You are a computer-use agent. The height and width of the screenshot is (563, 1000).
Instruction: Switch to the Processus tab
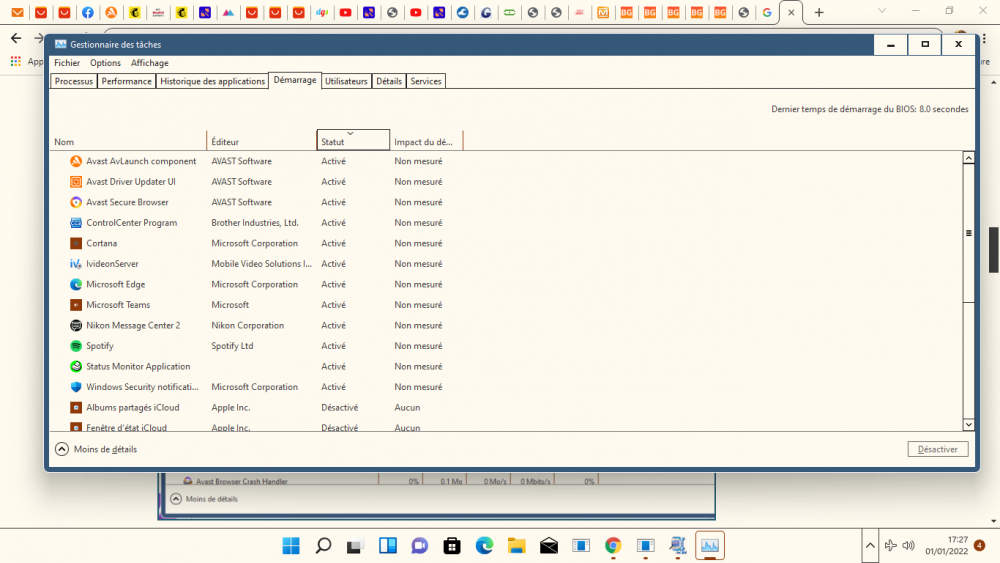tap(74, 81)
